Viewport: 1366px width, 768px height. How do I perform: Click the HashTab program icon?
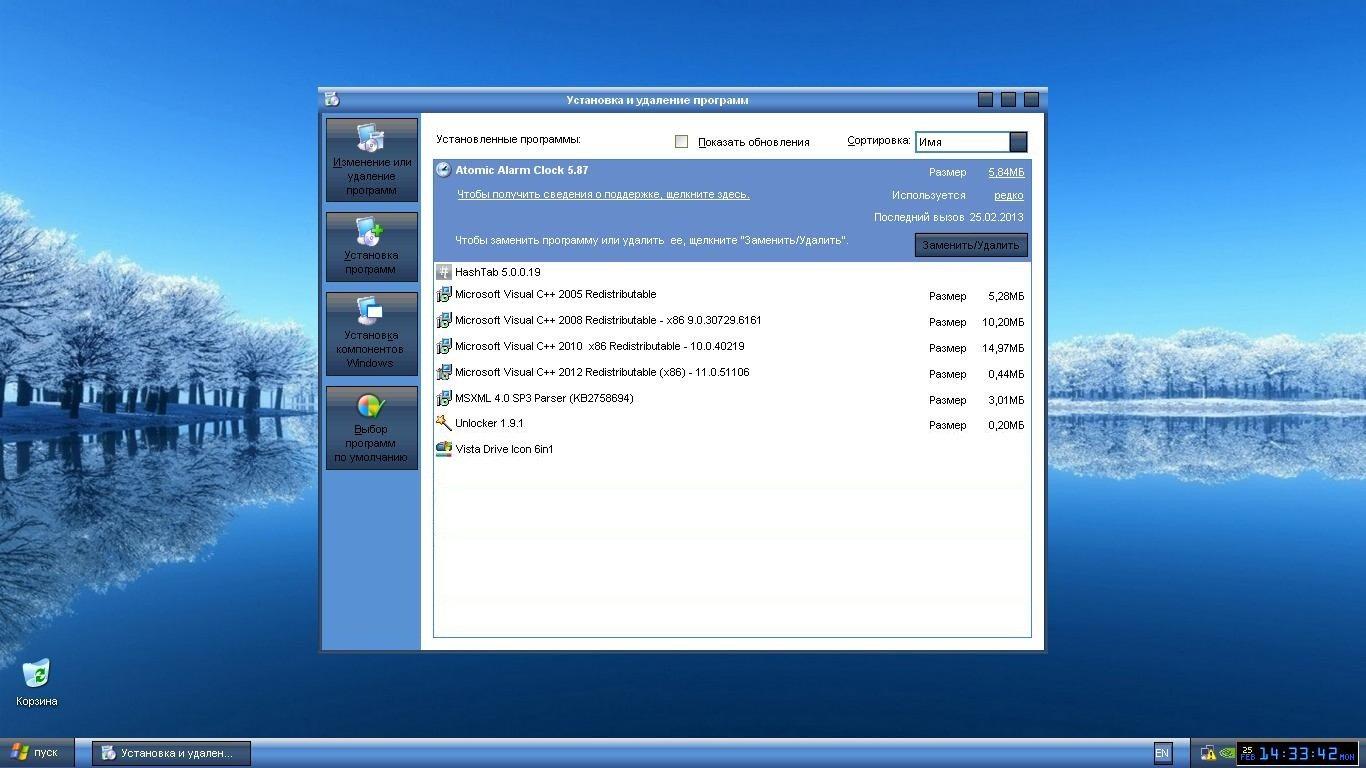[x=444, y=272]
